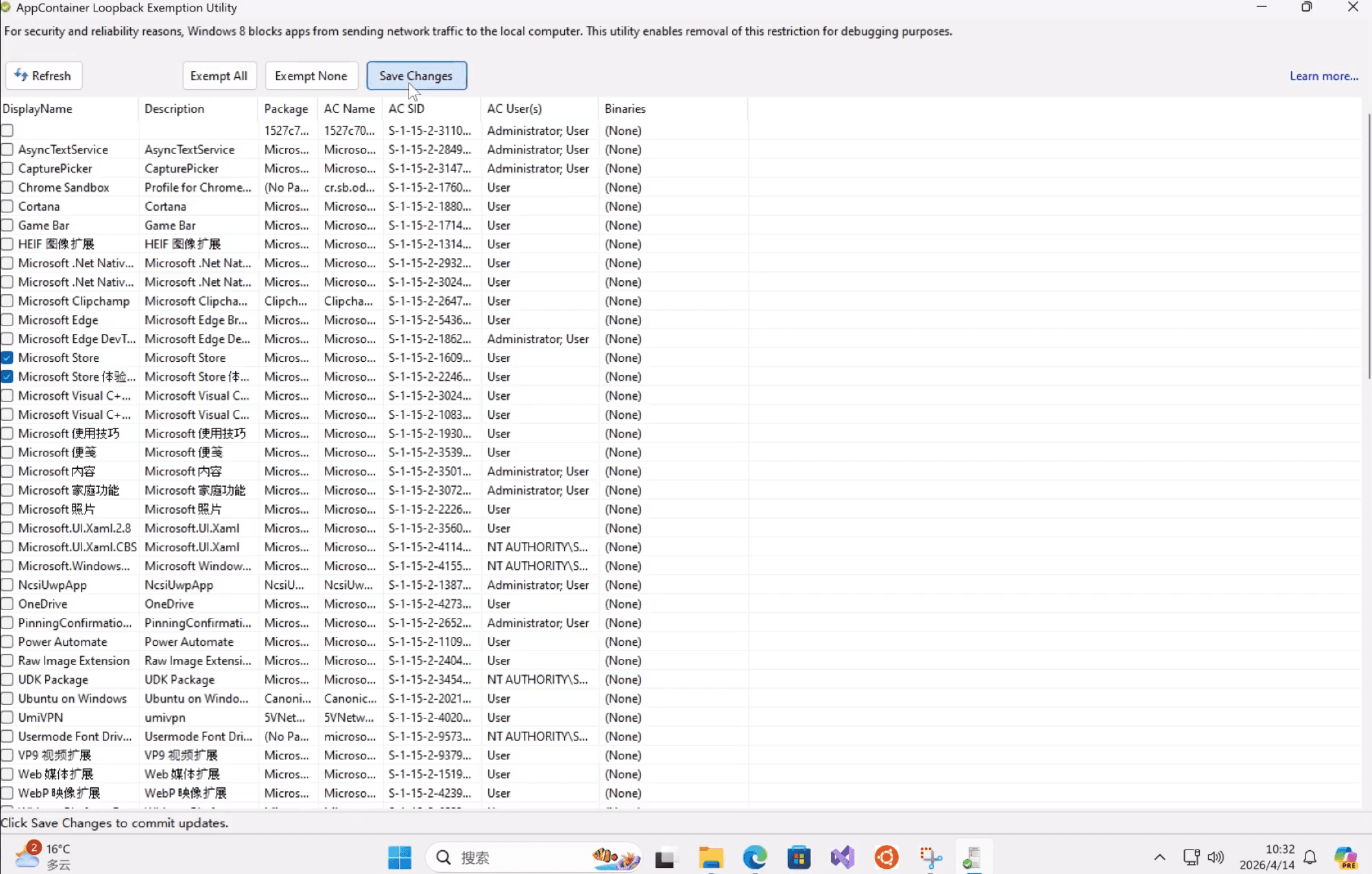Sort by the Description column header
1372x874 pixels.
198,109
